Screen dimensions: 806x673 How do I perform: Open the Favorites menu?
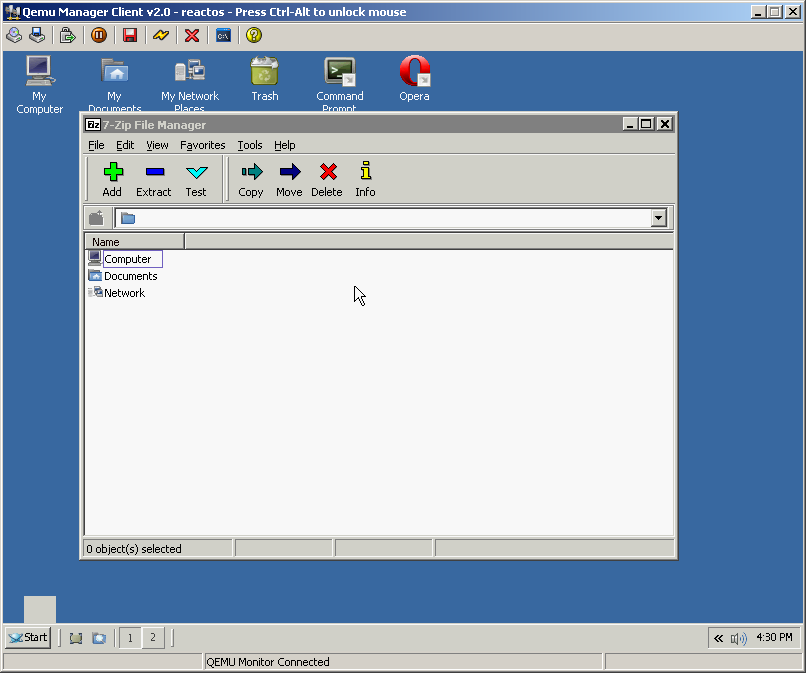pyautogui.click(x=203, y=145)
